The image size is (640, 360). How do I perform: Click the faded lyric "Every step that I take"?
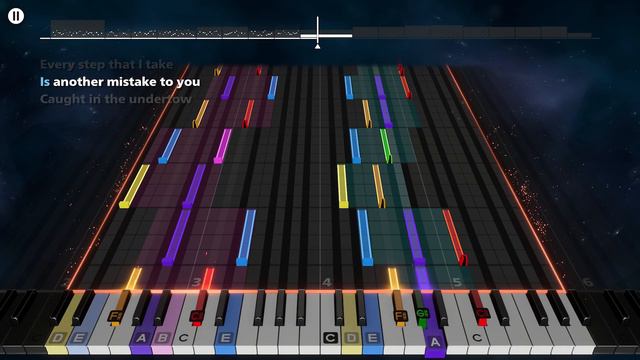tap(107, 64)
